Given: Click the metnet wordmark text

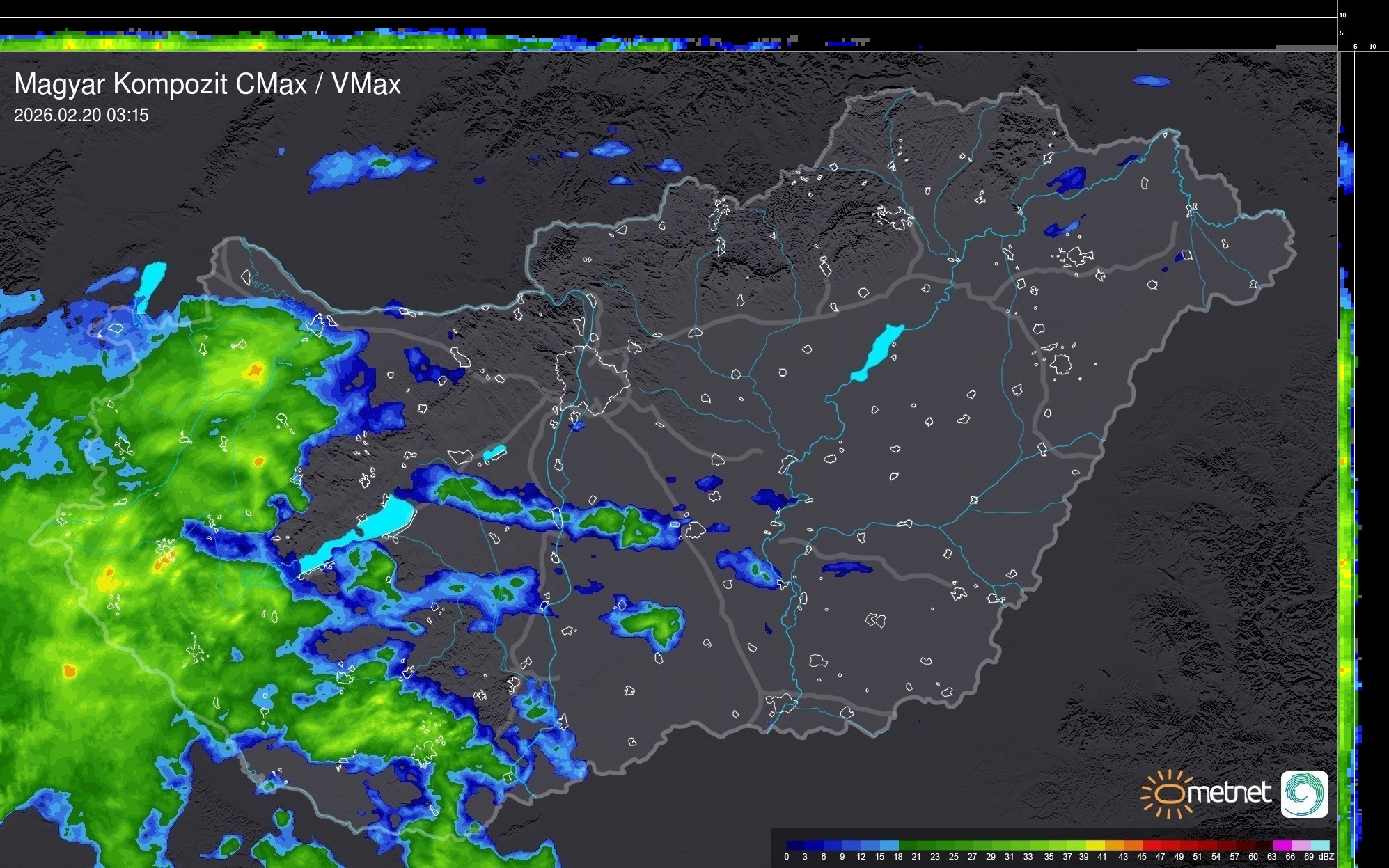Looking at the screenshot, I should [x=1230, y=793].
